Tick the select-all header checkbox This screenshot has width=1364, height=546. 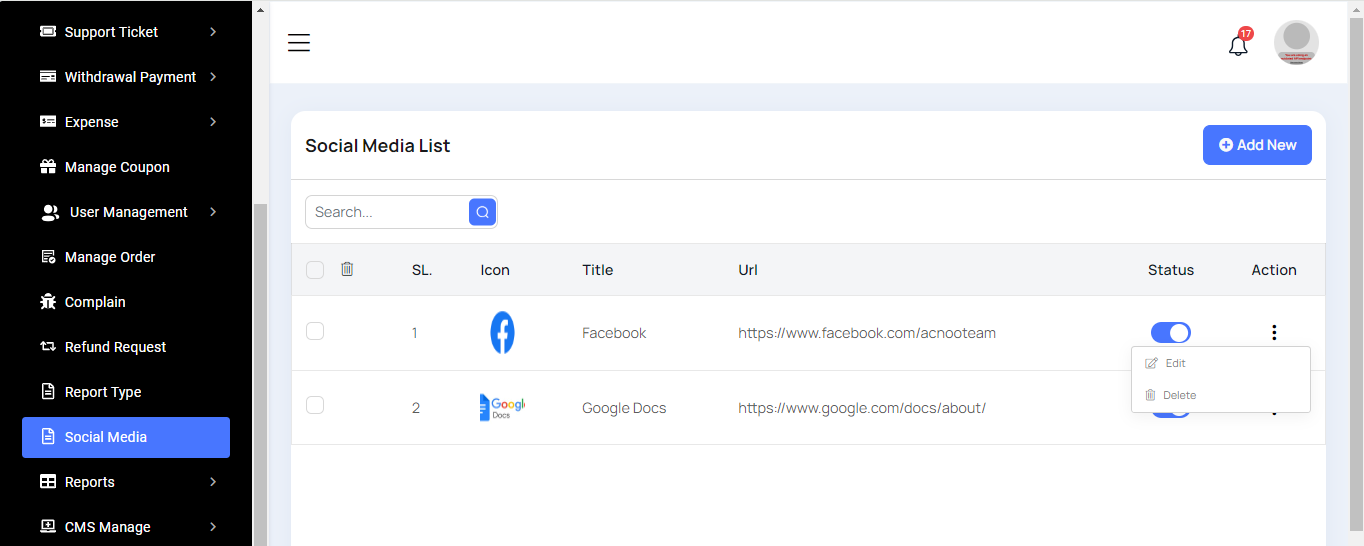point(315,270)
